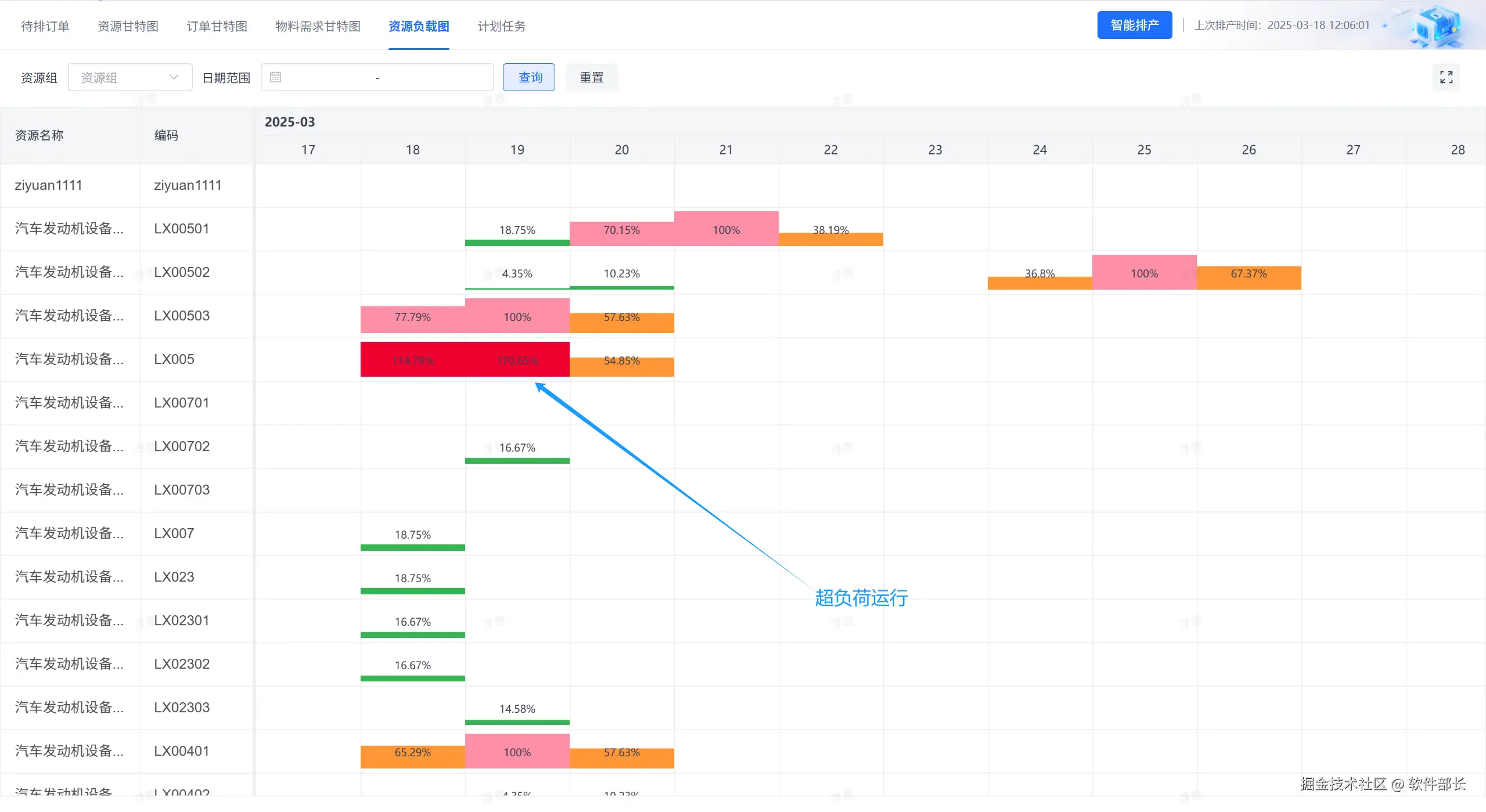The height and width of the screenshot is (812, 1486).
Task: Click the red 170.65% overload bar
Action: click(517, 360)
